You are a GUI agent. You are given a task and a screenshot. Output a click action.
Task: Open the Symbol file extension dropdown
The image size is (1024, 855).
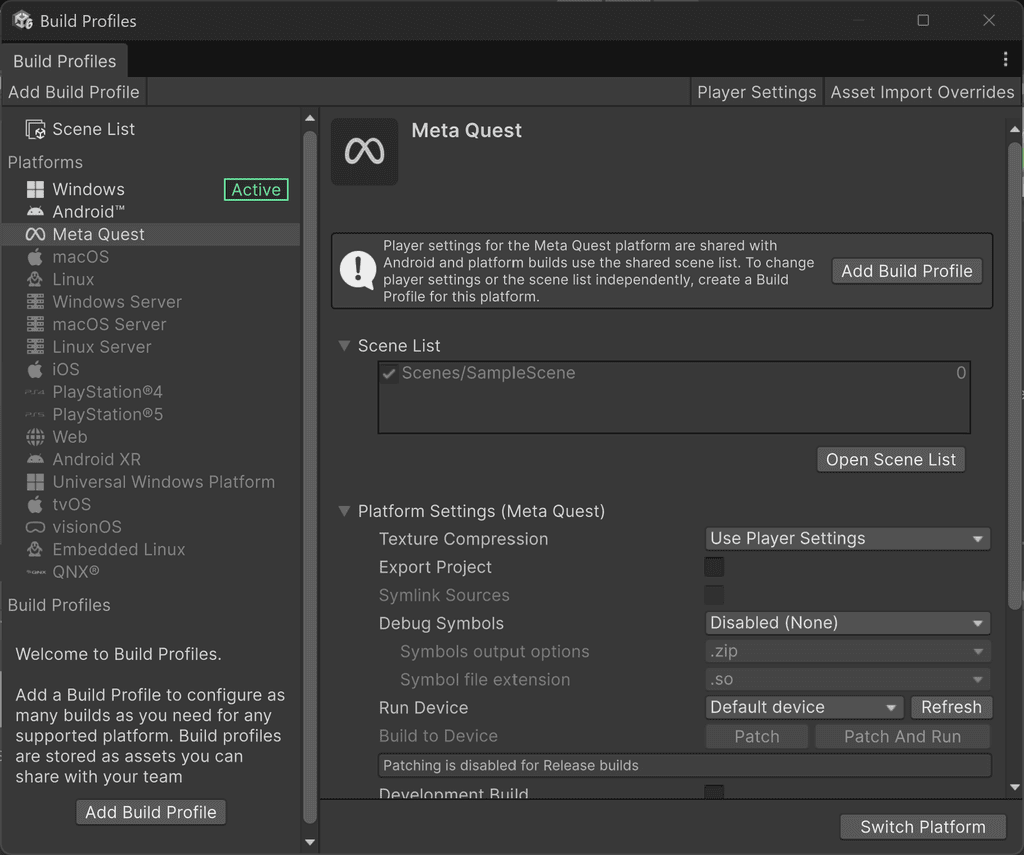tap(848, 679)
